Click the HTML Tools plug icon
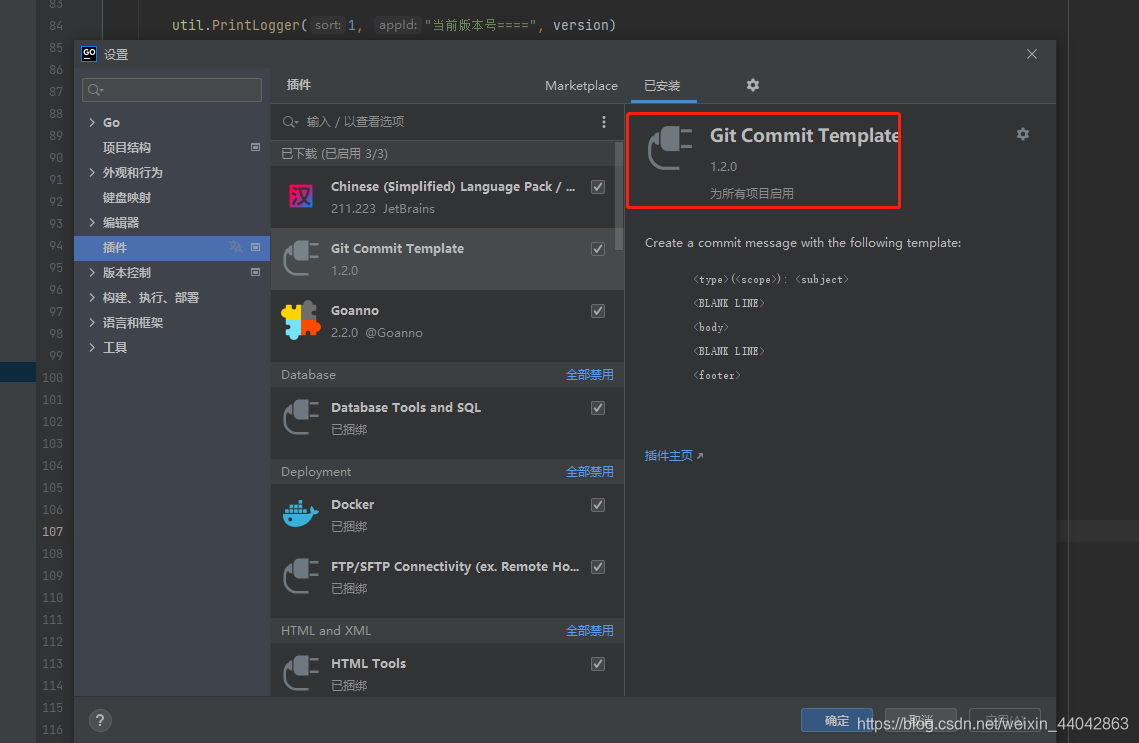Image resolution: width=1139 pixels, height=743 pixels. click(x=301, y=673)
